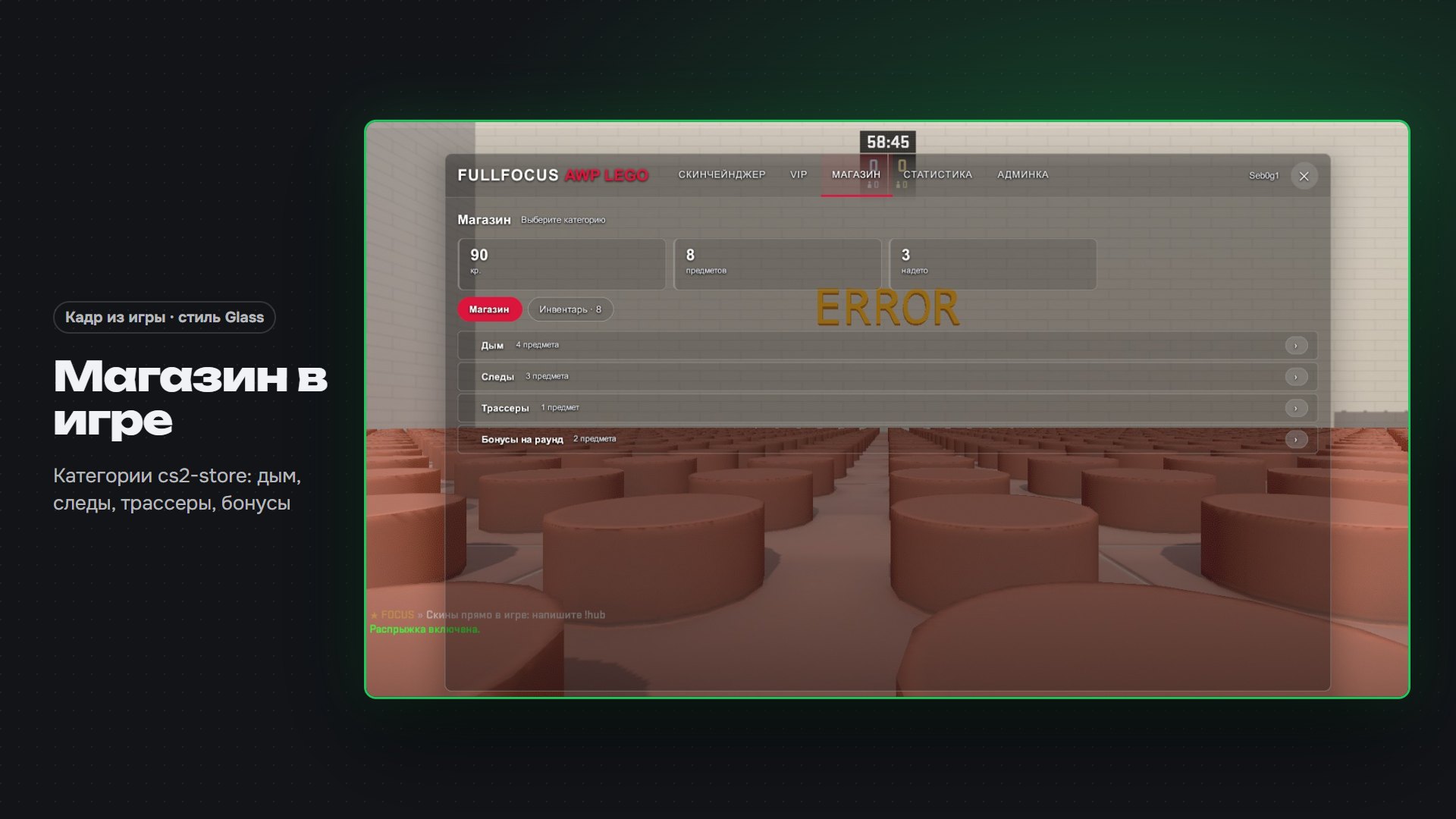Switch to Инвентарь · 8 view
This screenshot has width=1456, height=819.
(x=570, y=309)
